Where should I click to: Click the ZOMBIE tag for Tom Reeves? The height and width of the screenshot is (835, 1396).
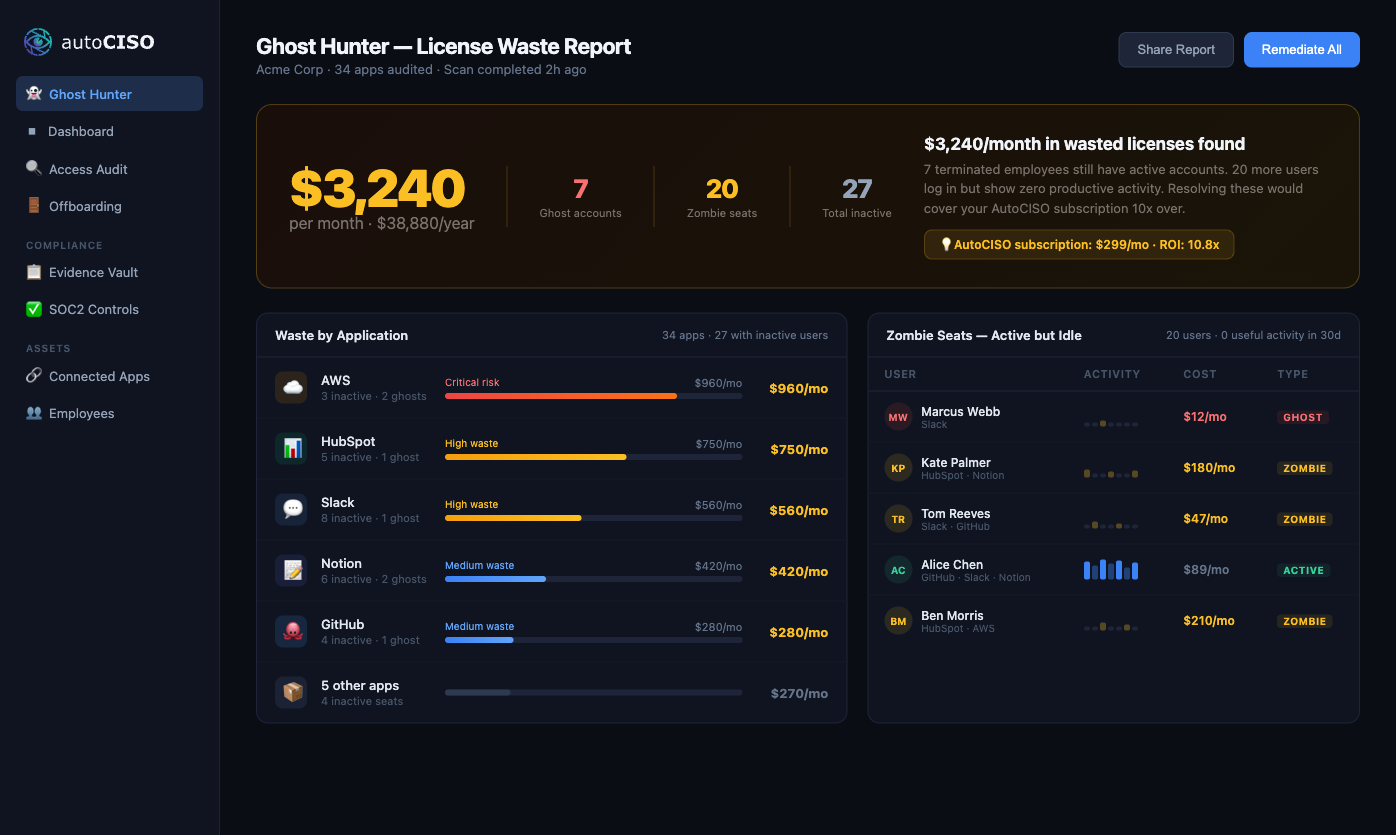1304,519
